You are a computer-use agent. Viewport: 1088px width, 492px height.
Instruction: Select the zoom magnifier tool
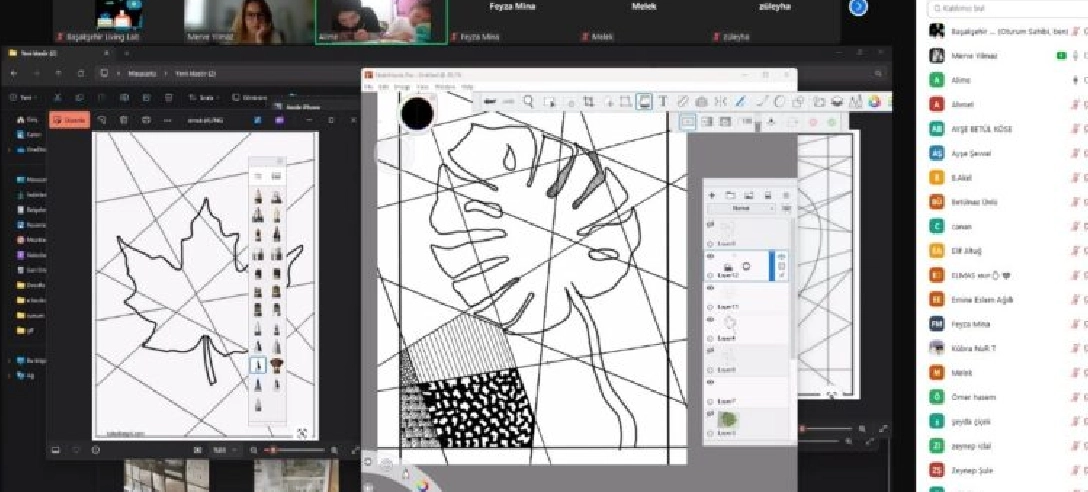529,101
